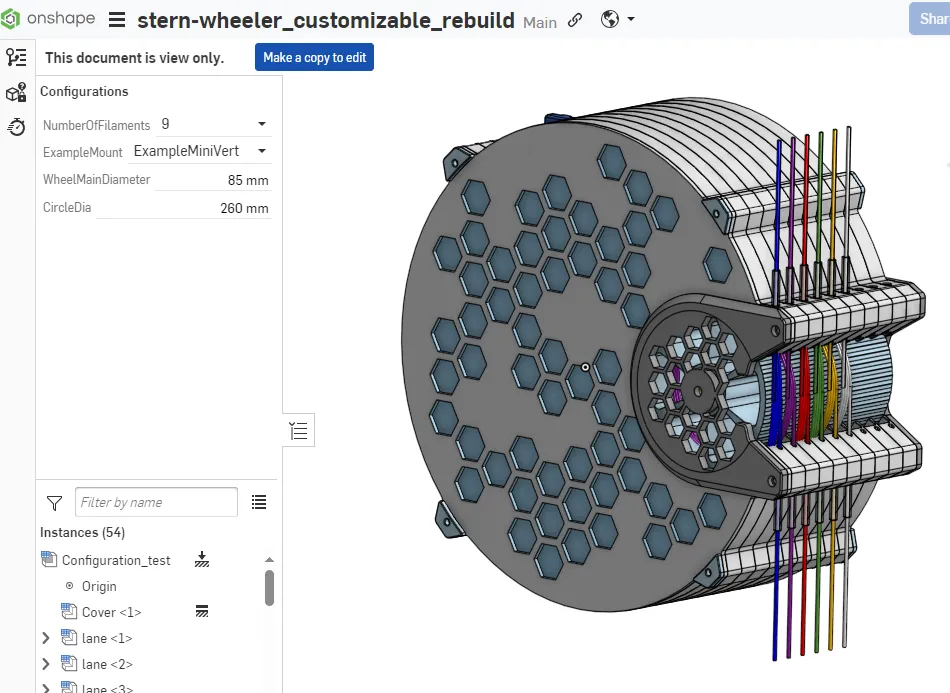Expand the lane <1> tree item

pos(45,638)
